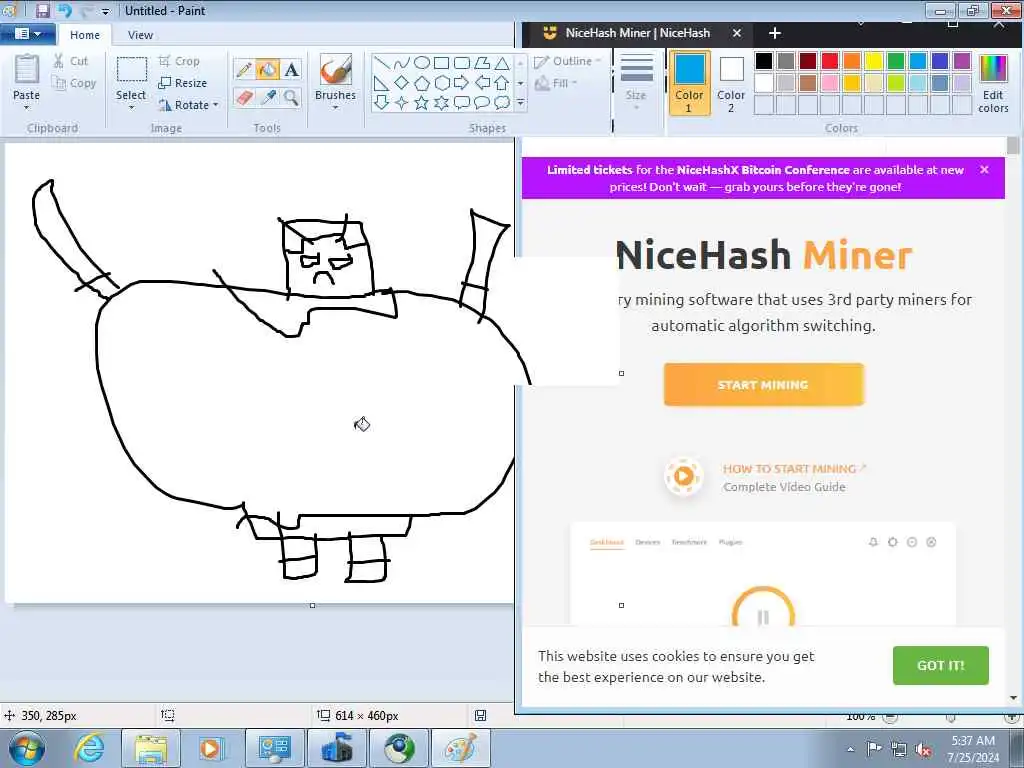Select Color 1 foreground color box
The height and width of the screenshot is (768, 1024).
689,83
